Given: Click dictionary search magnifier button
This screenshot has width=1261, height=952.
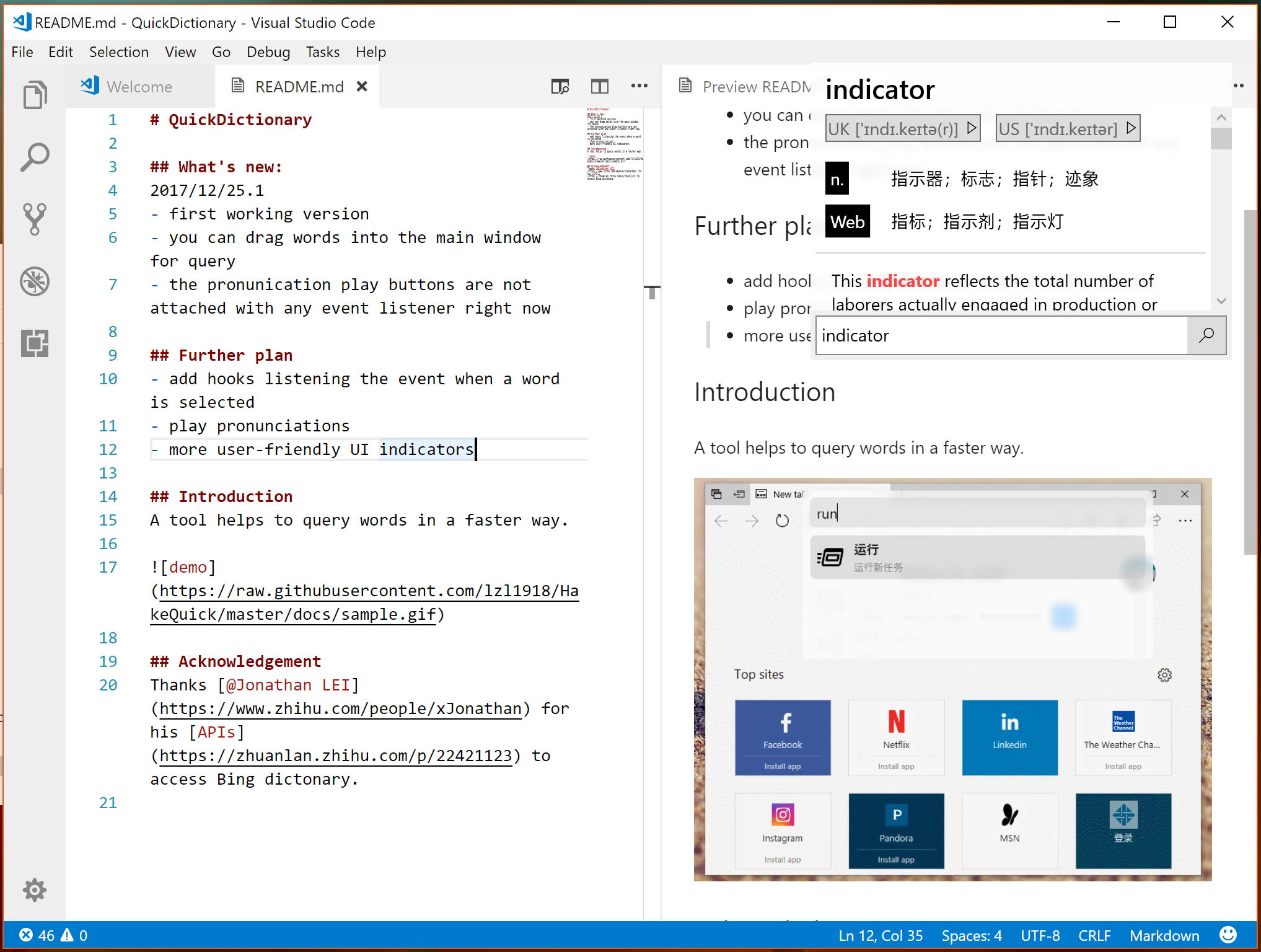Looking at the screenshot, I should tap(1206, 335).
